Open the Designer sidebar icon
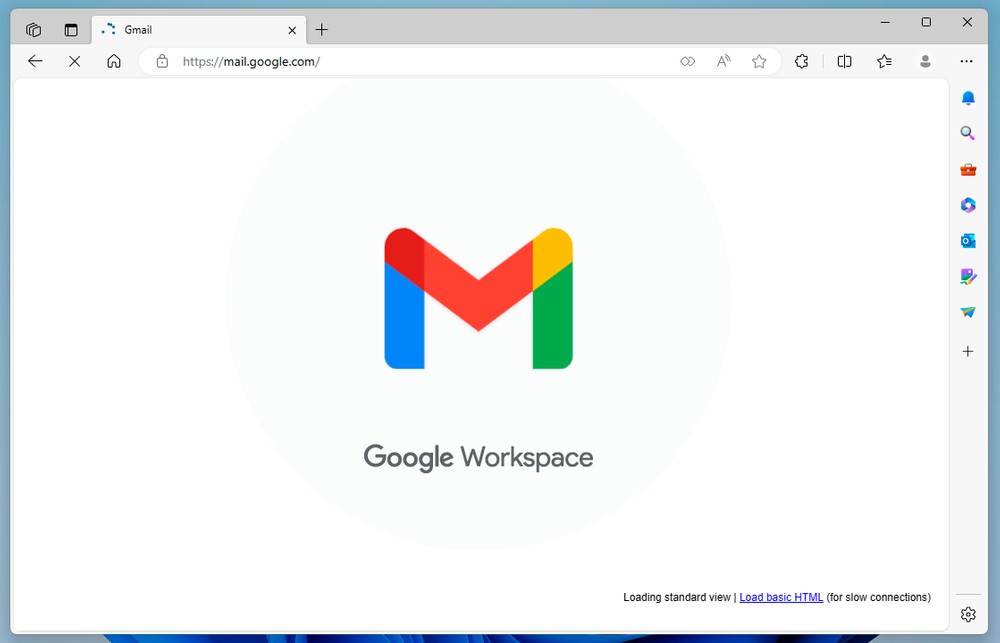1000x643 pixels. click(x=968, y=276)
